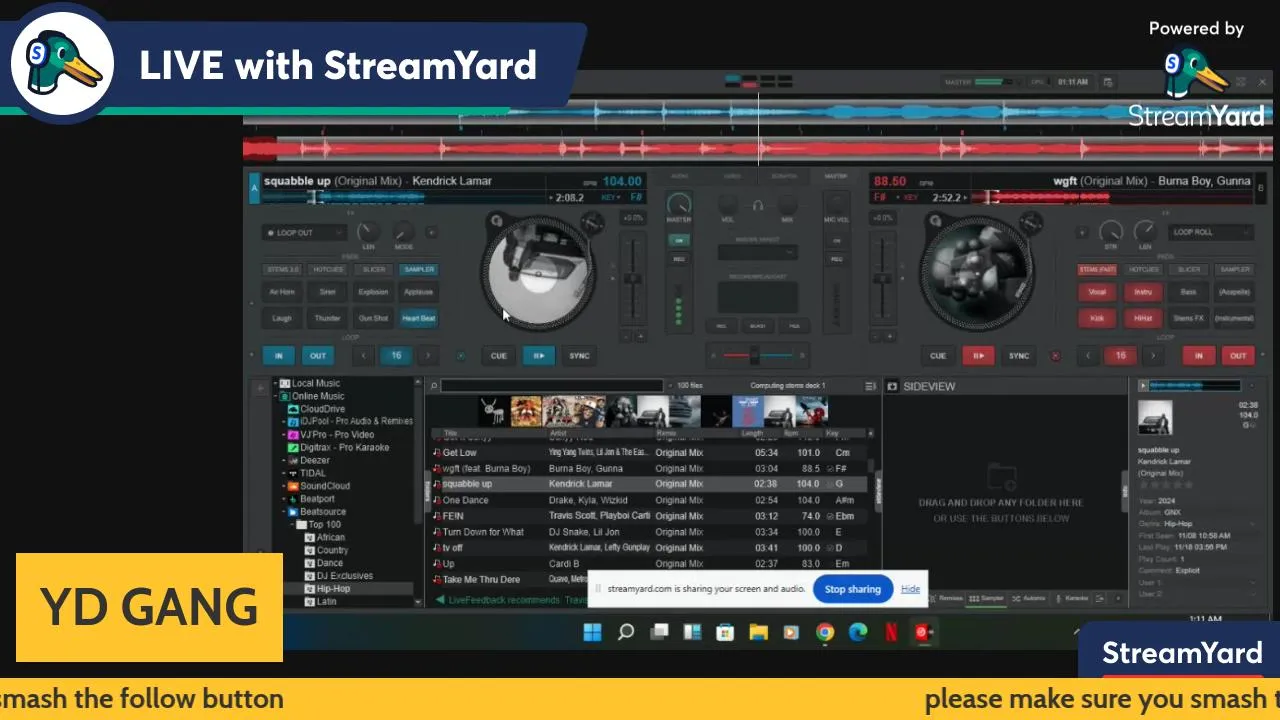This screenshot has width=1280, height=720.
Task: Set loop IN point on deck A
Action: pyautogui.click(x=278, y=356)
